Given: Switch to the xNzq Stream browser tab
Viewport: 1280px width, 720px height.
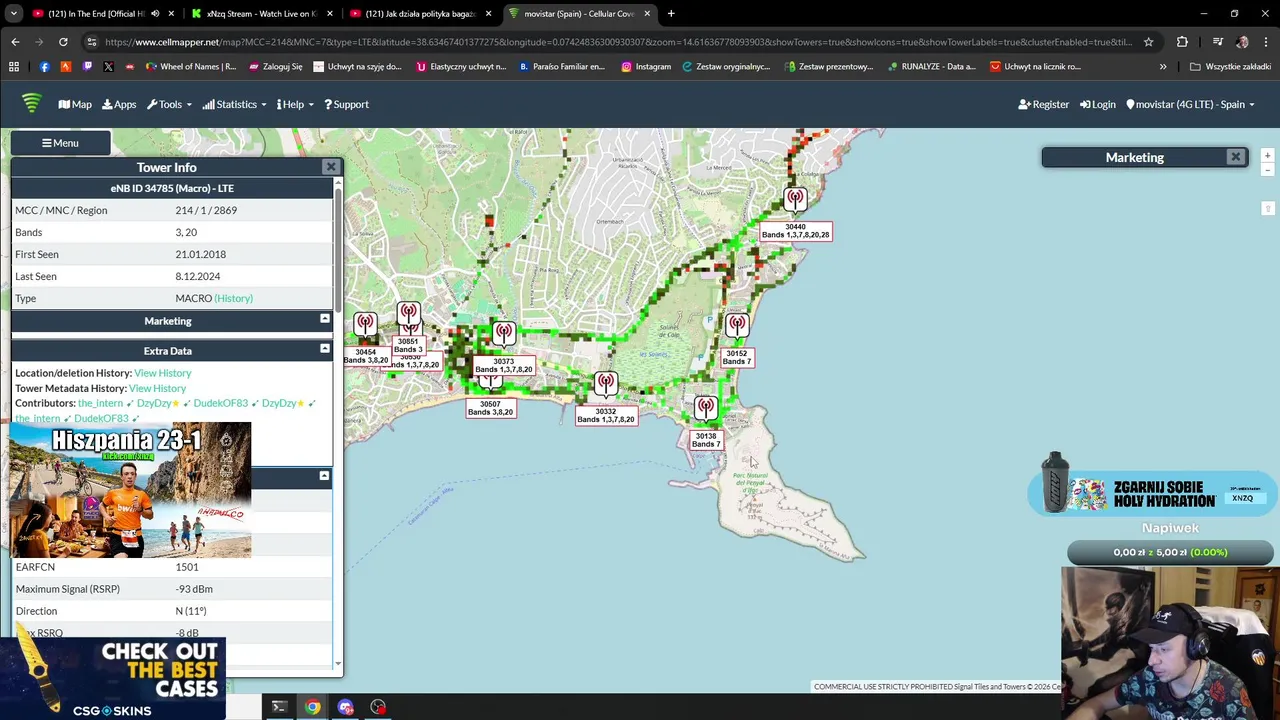Looking at the screenshot, I should pyautogui.click(x=261, y=14).
